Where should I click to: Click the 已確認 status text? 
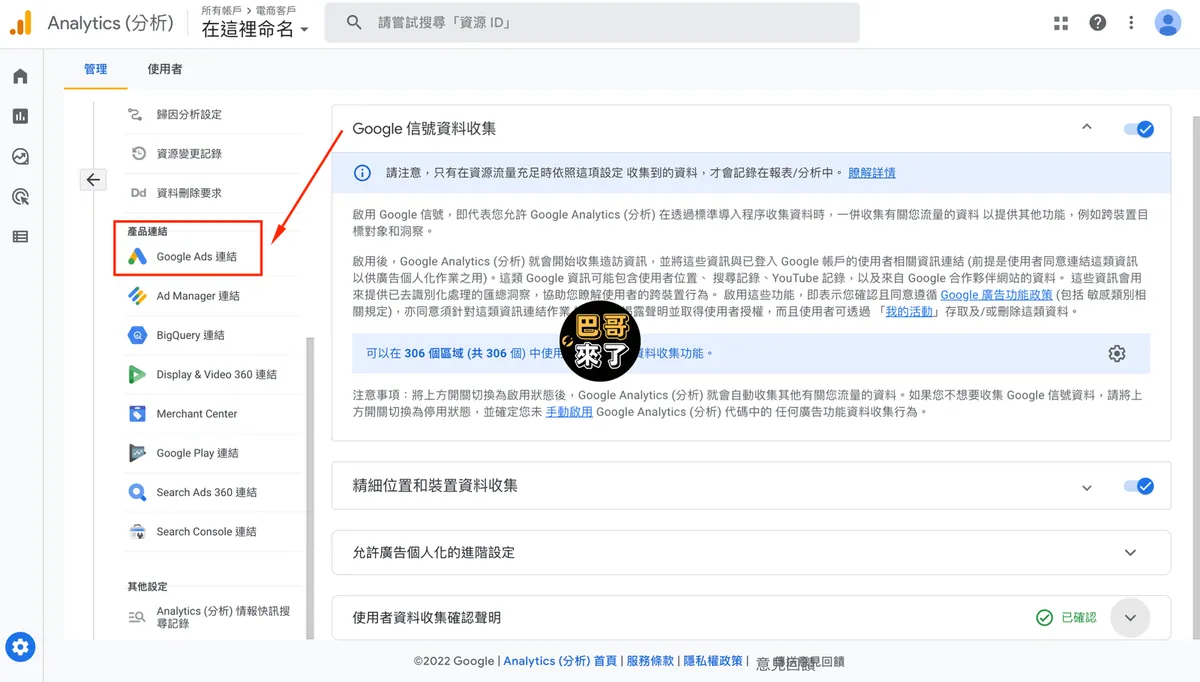[1079, 618]
